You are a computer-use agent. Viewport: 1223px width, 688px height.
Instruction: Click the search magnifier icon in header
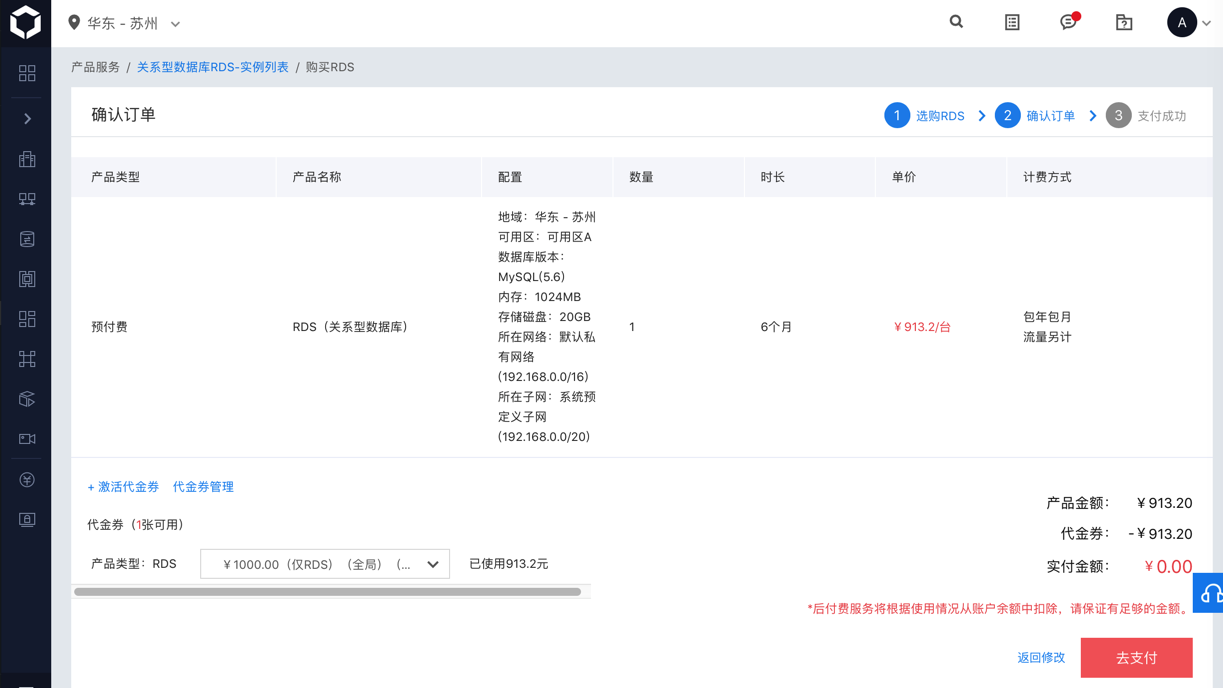click(956, 22)
